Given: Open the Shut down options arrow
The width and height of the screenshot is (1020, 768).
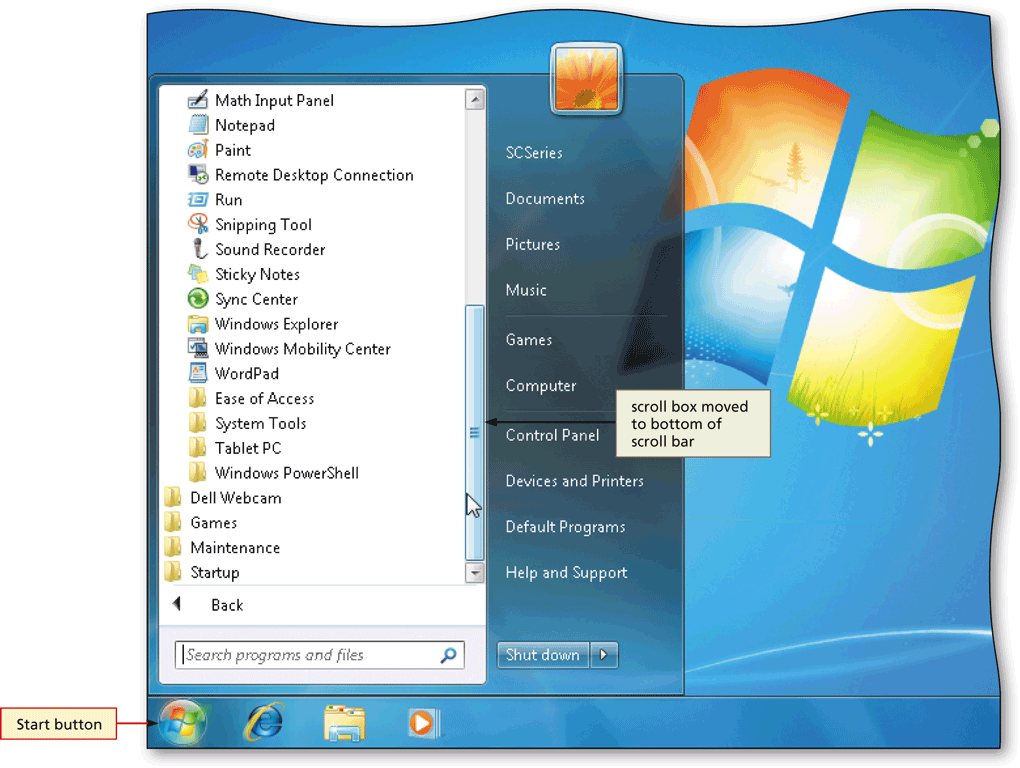Looking at the screenshot, I should pos(604,655).
